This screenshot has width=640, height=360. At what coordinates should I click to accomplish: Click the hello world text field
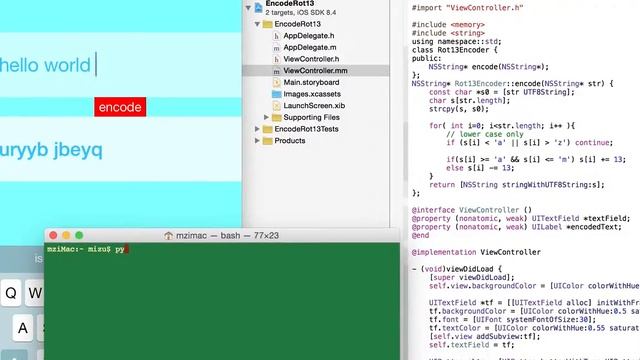point(120,65)
